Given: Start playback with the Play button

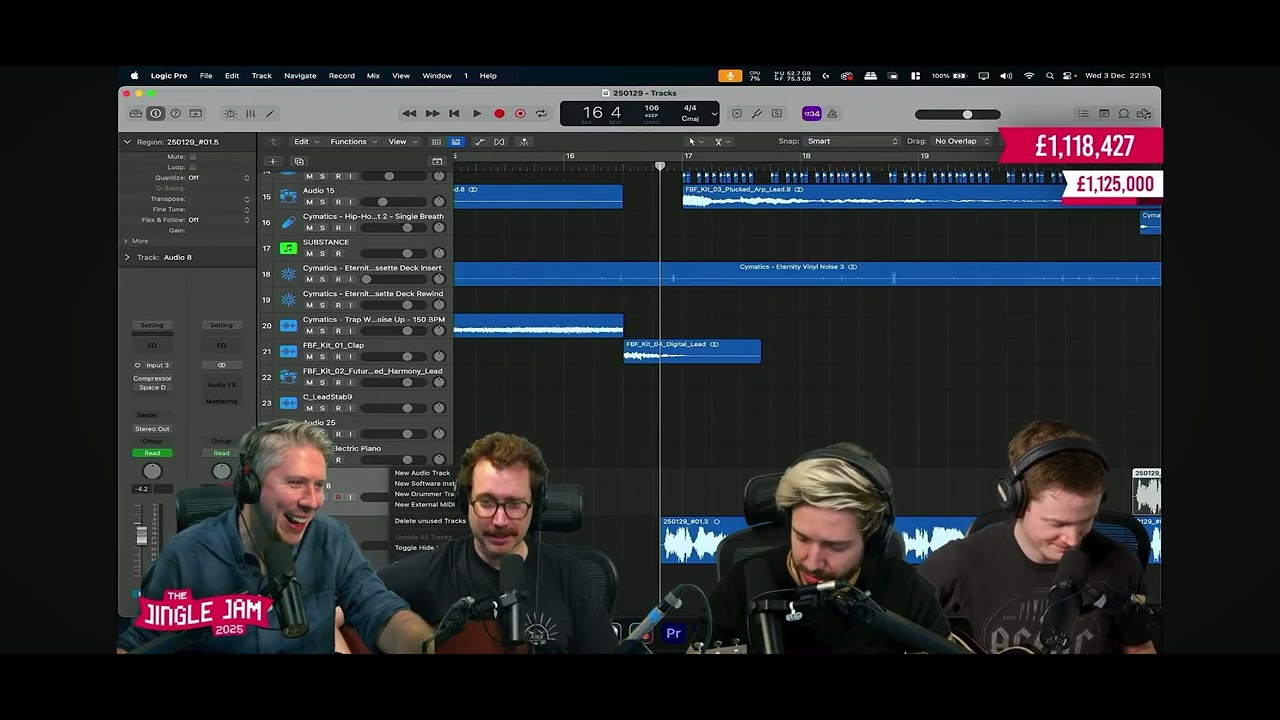Looking at the screenshot, I should tap(477, 114).
